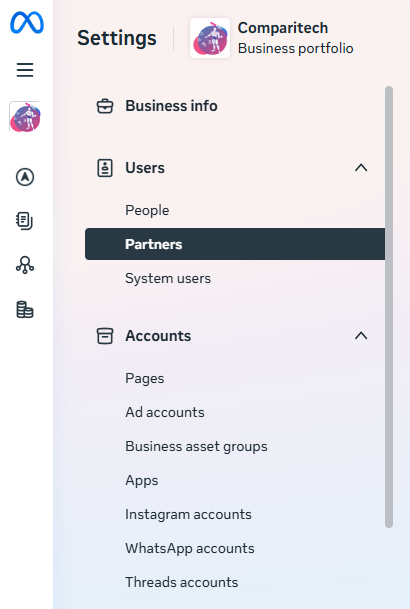Open the documents pages icon in left rail
This screenshot has width=410, height=609.
tap(25, 221)
